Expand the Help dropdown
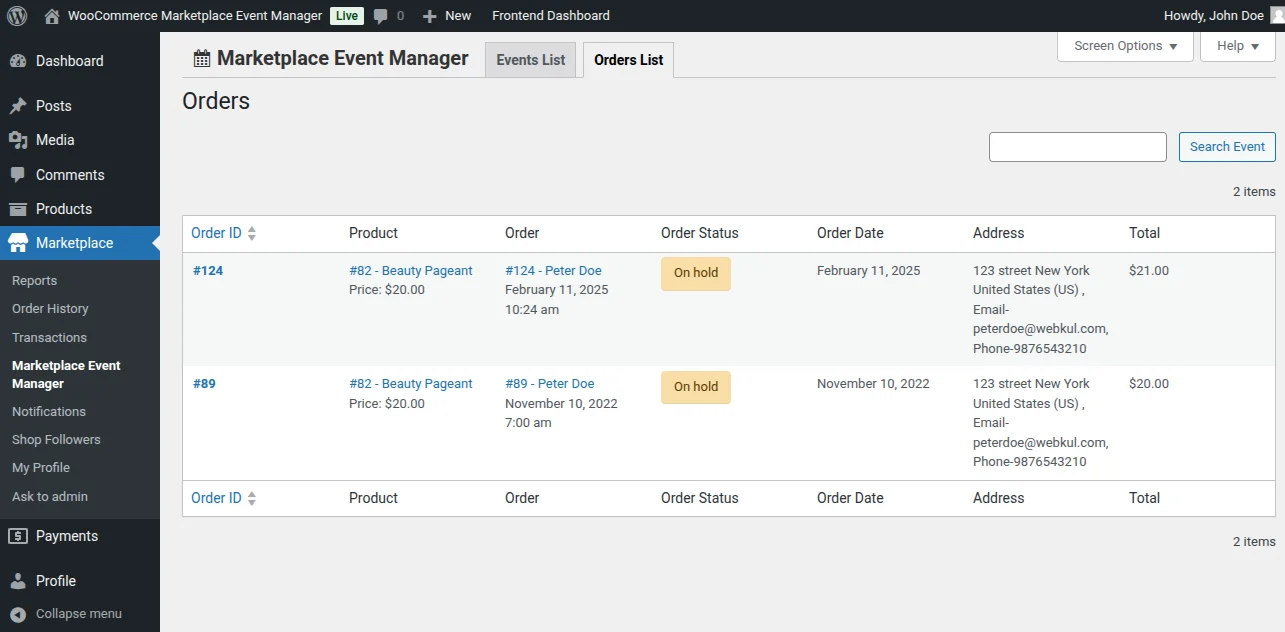 click(x=1236, y=45)
